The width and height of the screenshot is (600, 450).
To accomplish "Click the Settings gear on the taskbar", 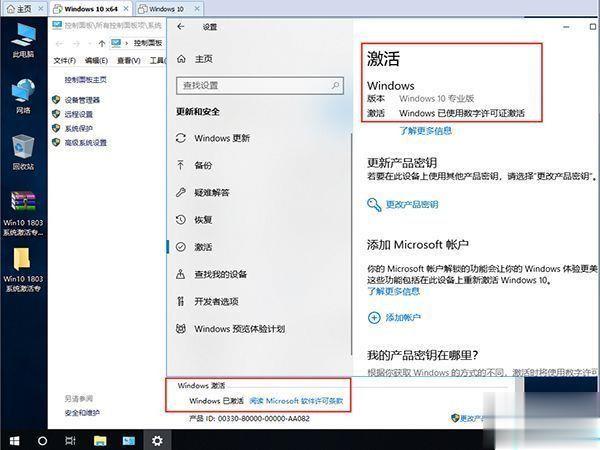I will tap(157, 440).
